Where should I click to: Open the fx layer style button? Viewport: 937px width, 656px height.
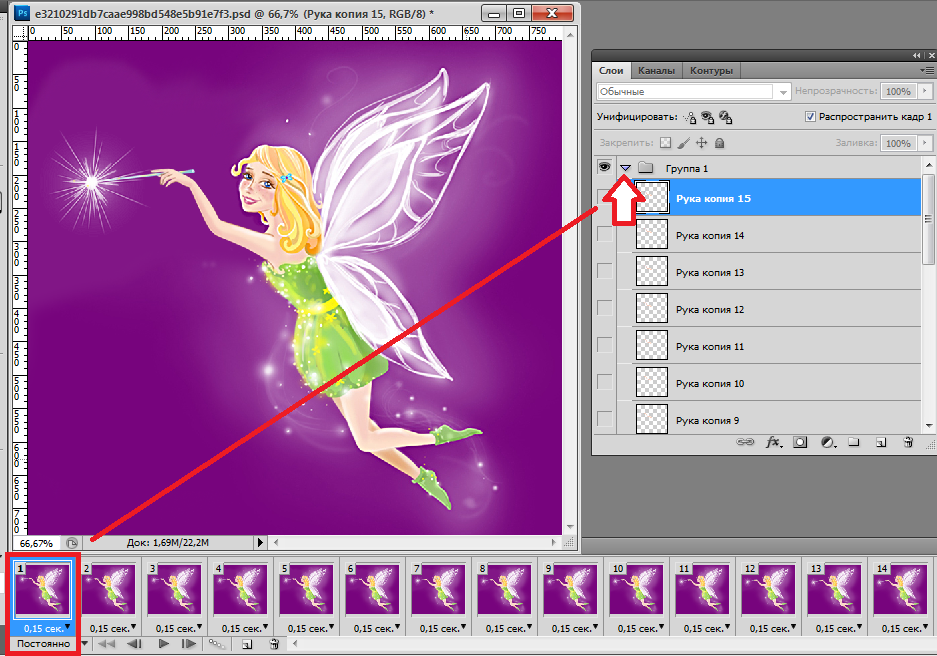click(773, 442)
